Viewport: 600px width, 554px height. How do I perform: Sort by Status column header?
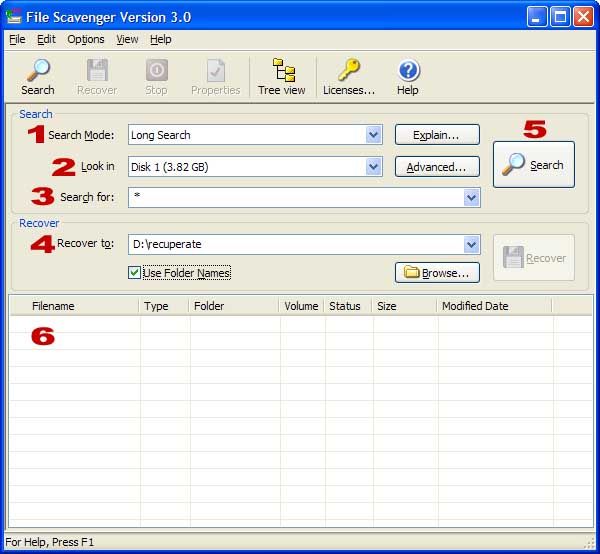(347, 306)
